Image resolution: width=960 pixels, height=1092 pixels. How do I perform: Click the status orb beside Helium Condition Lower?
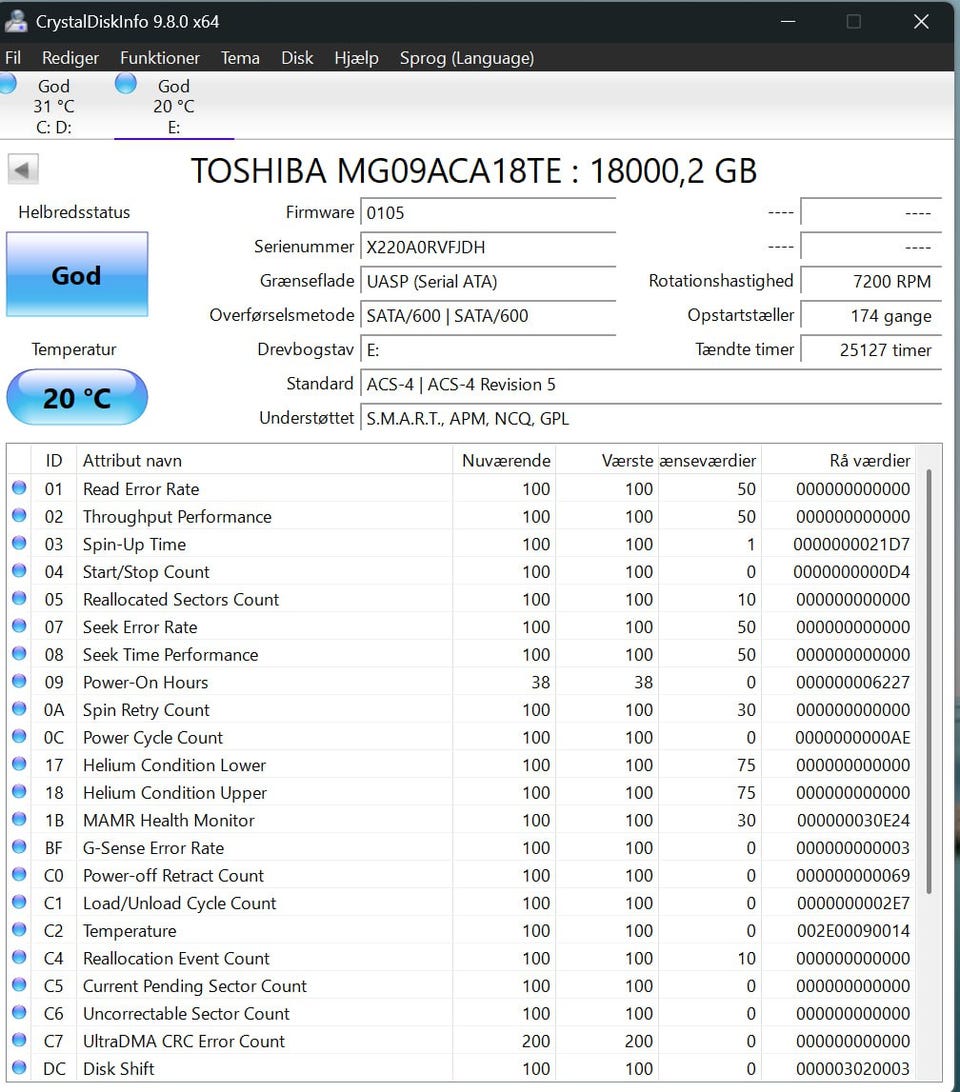click(19, 765)
